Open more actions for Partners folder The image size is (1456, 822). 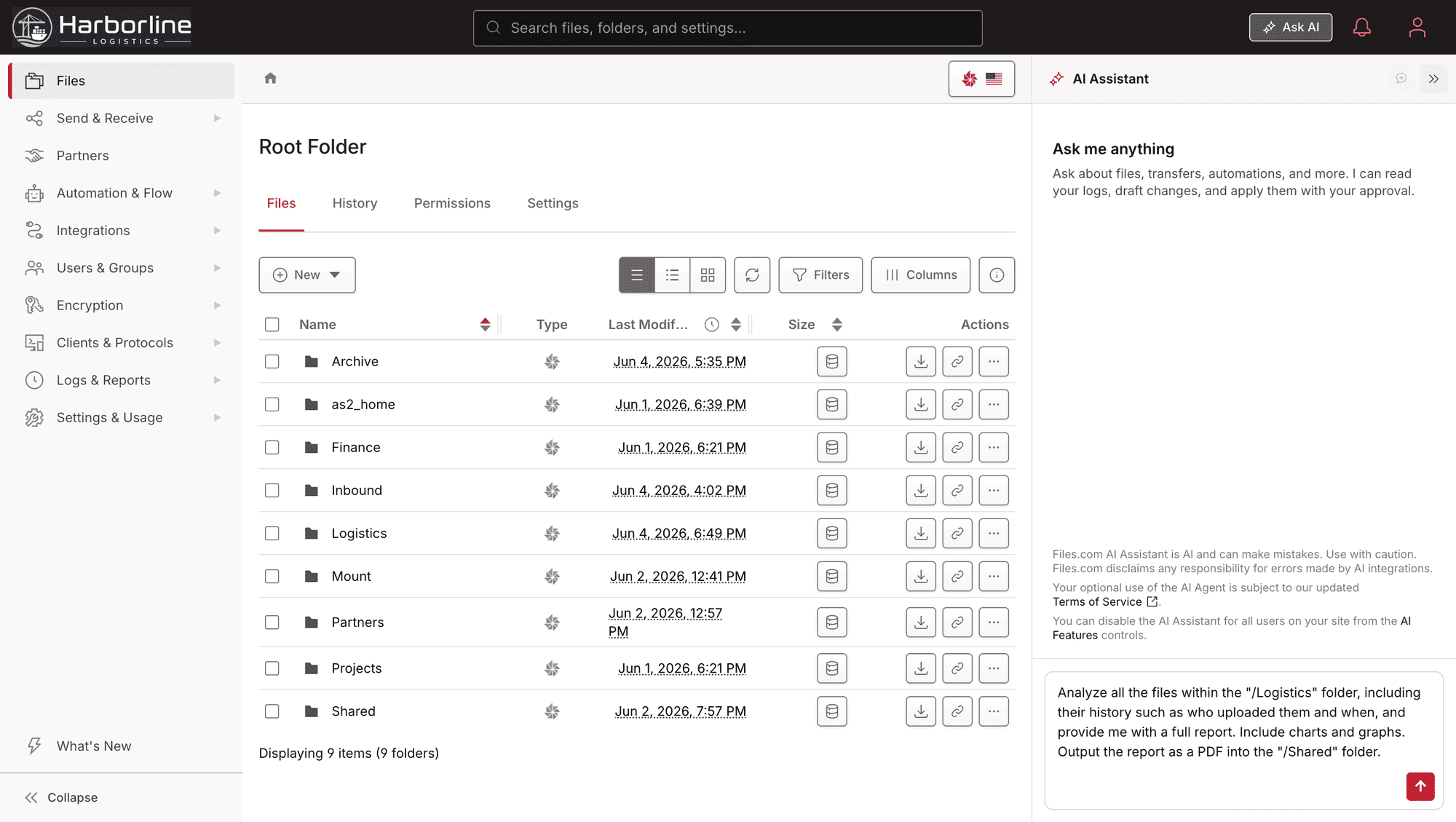tap(994, 623)
